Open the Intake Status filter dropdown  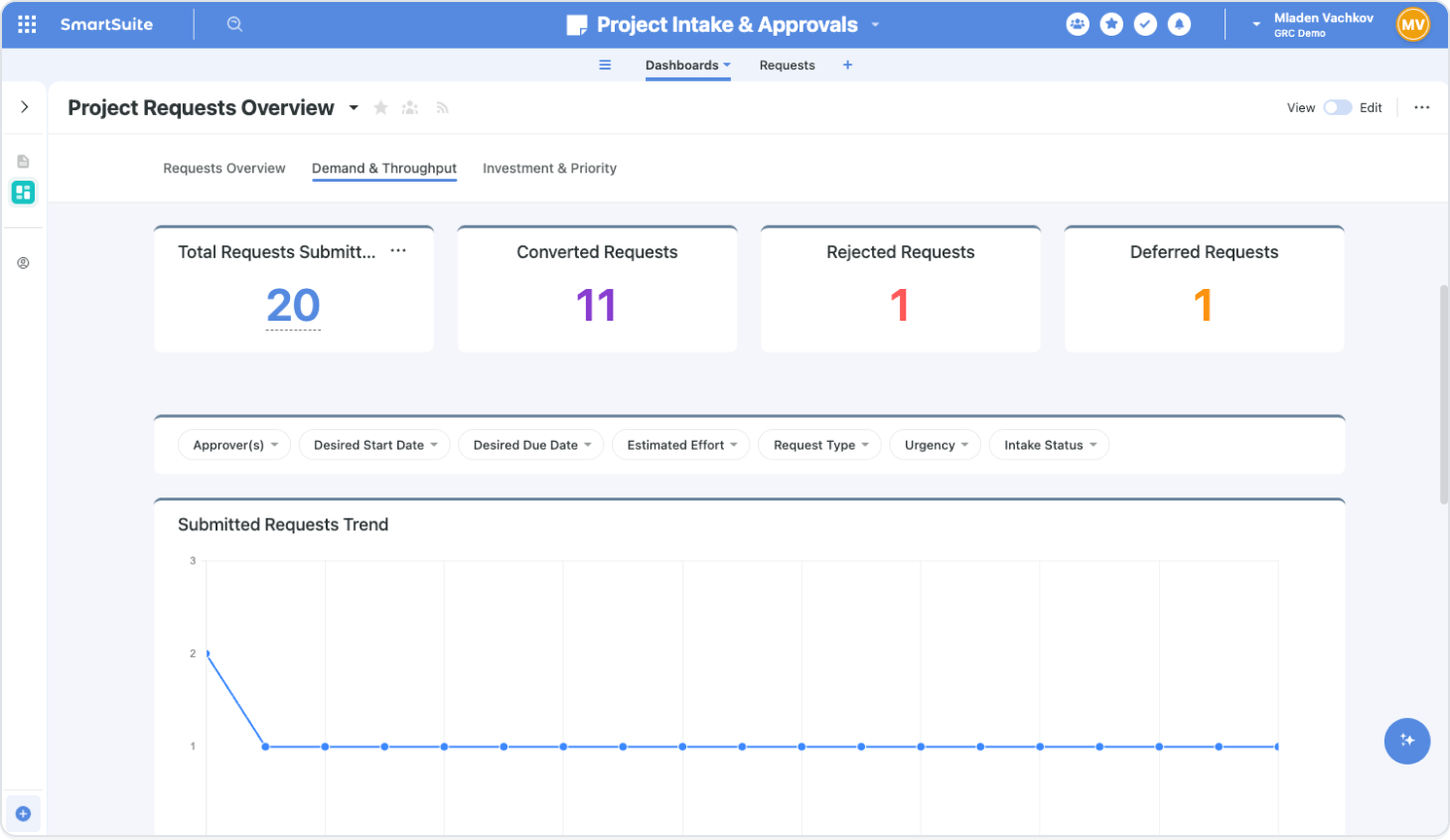1049,445
